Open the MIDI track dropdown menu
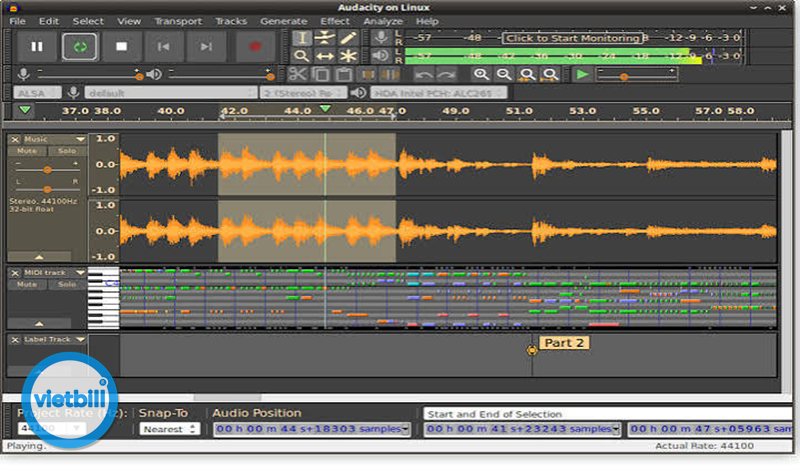This screenshot has height=471, width=800. [x=80, y=273]
